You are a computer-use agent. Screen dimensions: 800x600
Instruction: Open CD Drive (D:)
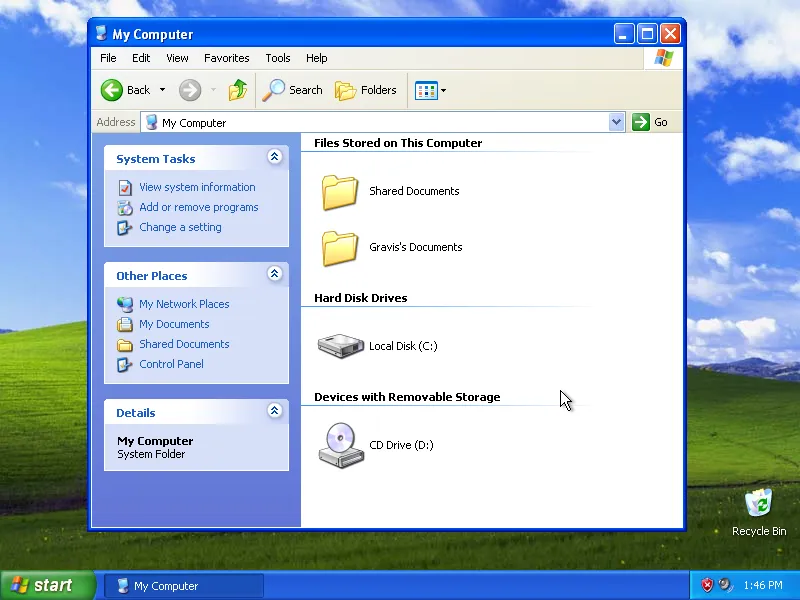tap(401, 445)
